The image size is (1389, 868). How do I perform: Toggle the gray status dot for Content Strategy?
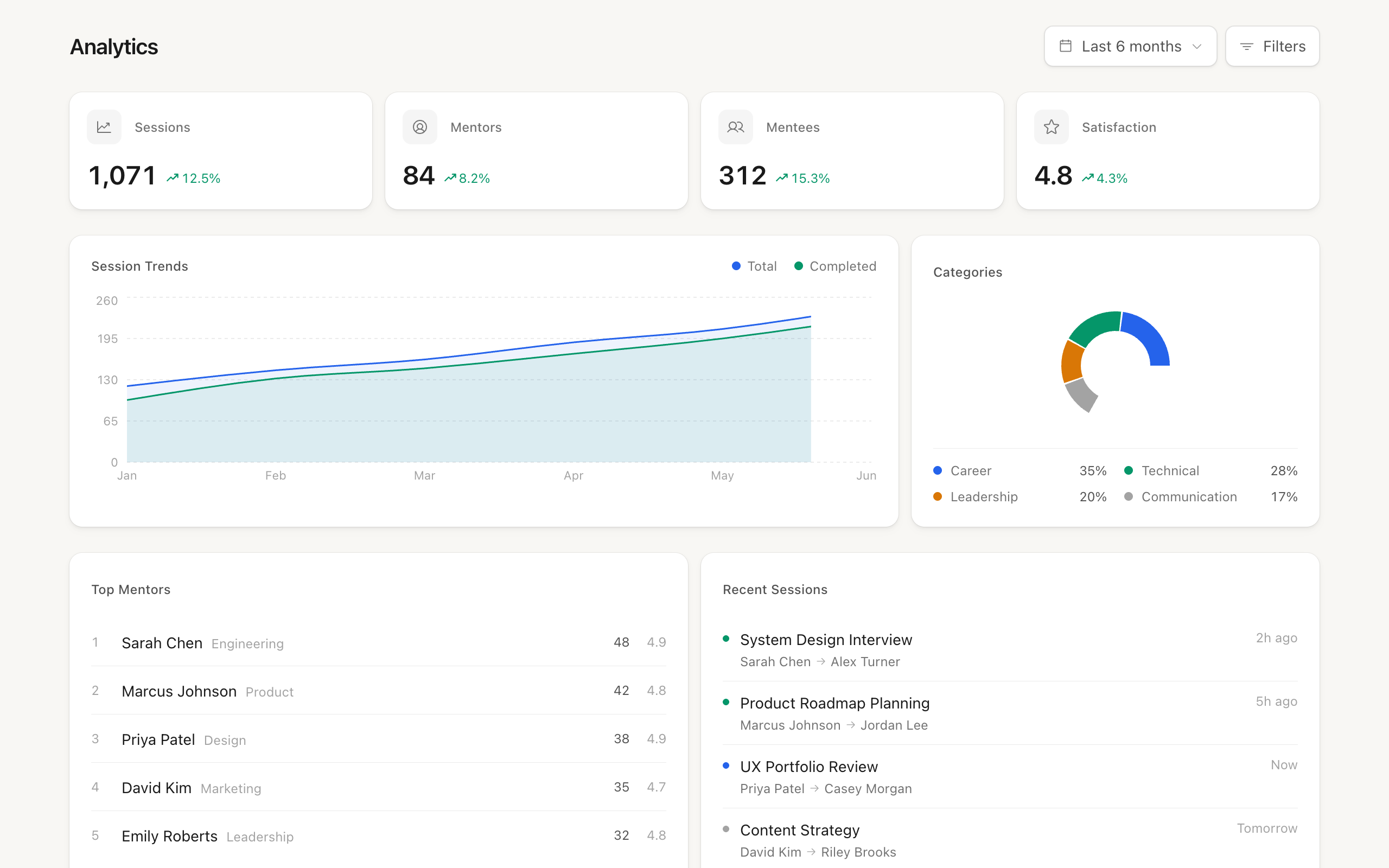point(727,829)
